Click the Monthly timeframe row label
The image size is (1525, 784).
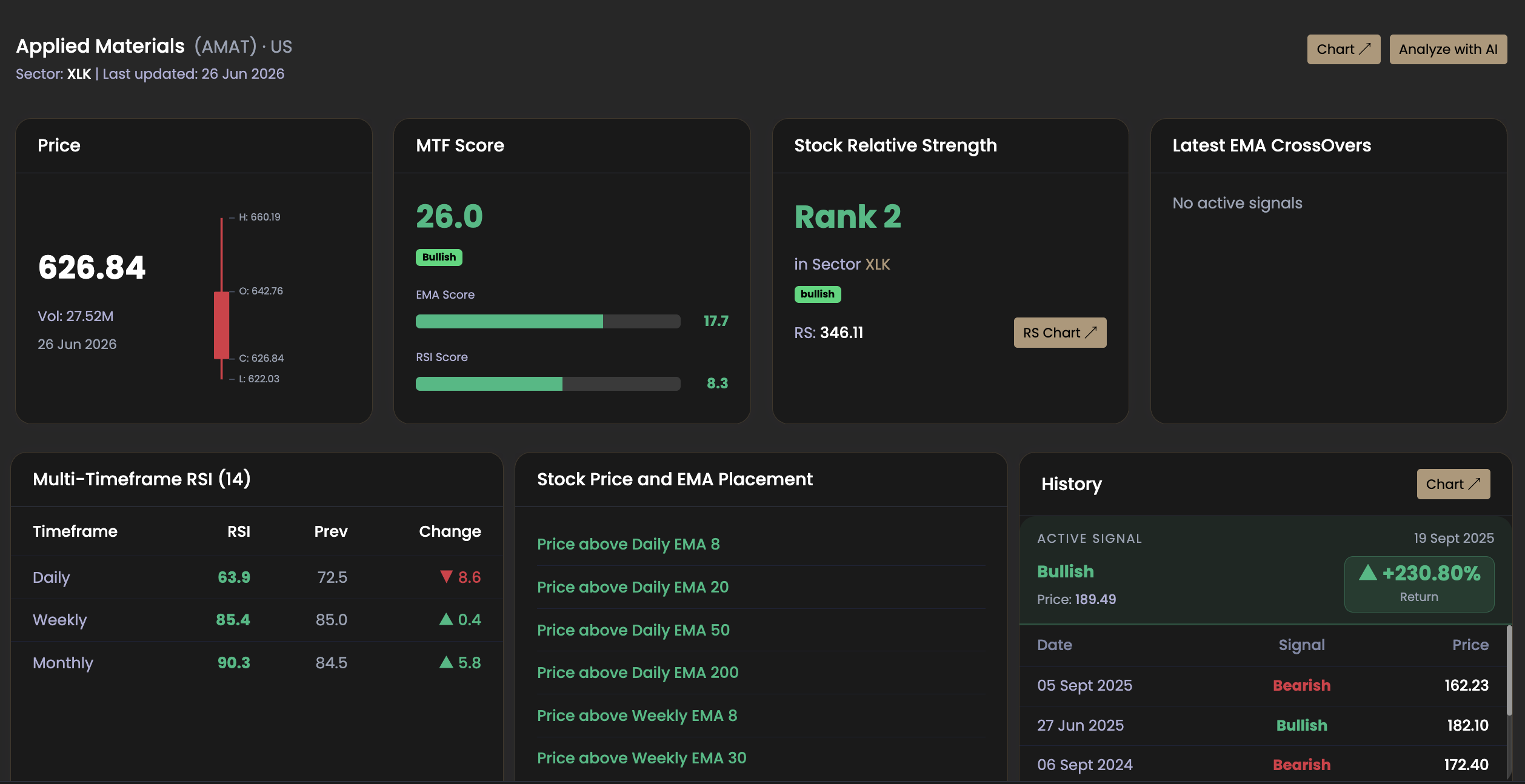click(x=63, y=663)
